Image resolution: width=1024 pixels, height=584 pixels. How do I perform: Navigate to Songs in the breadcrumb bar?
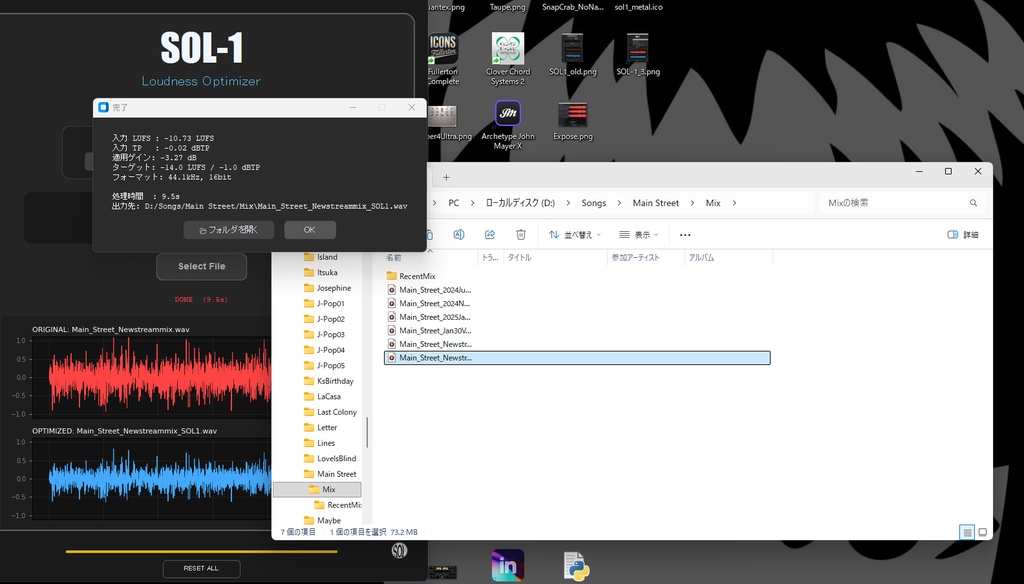(593, 202)
